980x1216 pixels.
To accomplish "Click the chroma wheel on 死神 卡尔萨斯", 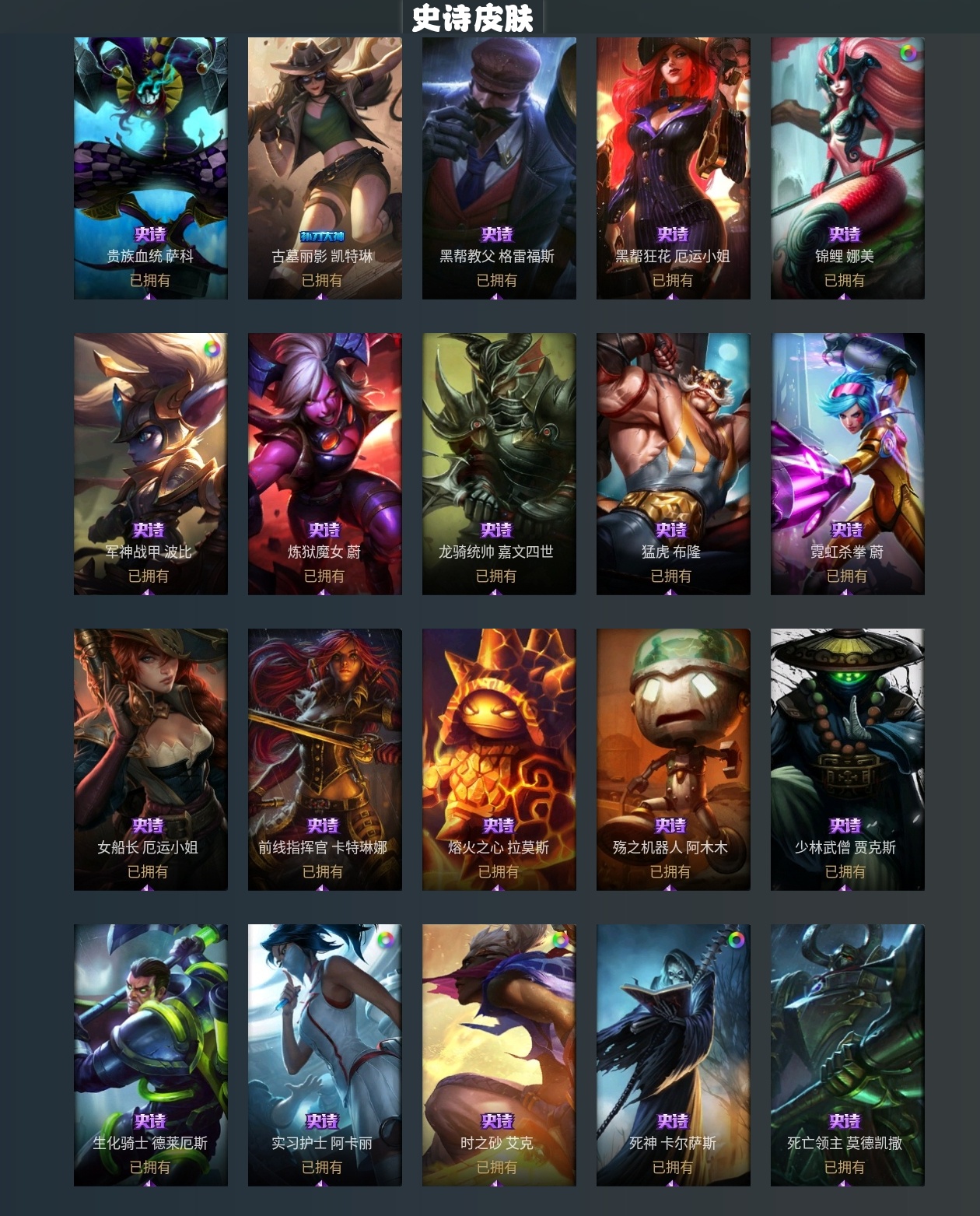I will (x=735, y=940).
